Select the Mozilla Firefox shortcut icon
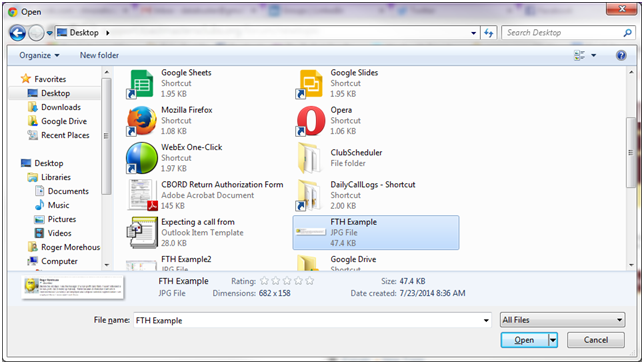 (142, 121)
